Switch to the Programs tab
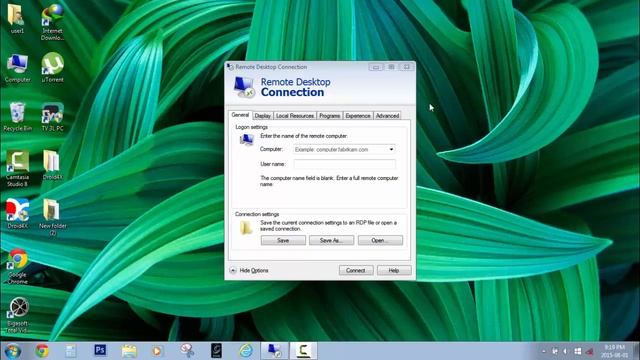The image size is (640, 360). pos(329,116)
